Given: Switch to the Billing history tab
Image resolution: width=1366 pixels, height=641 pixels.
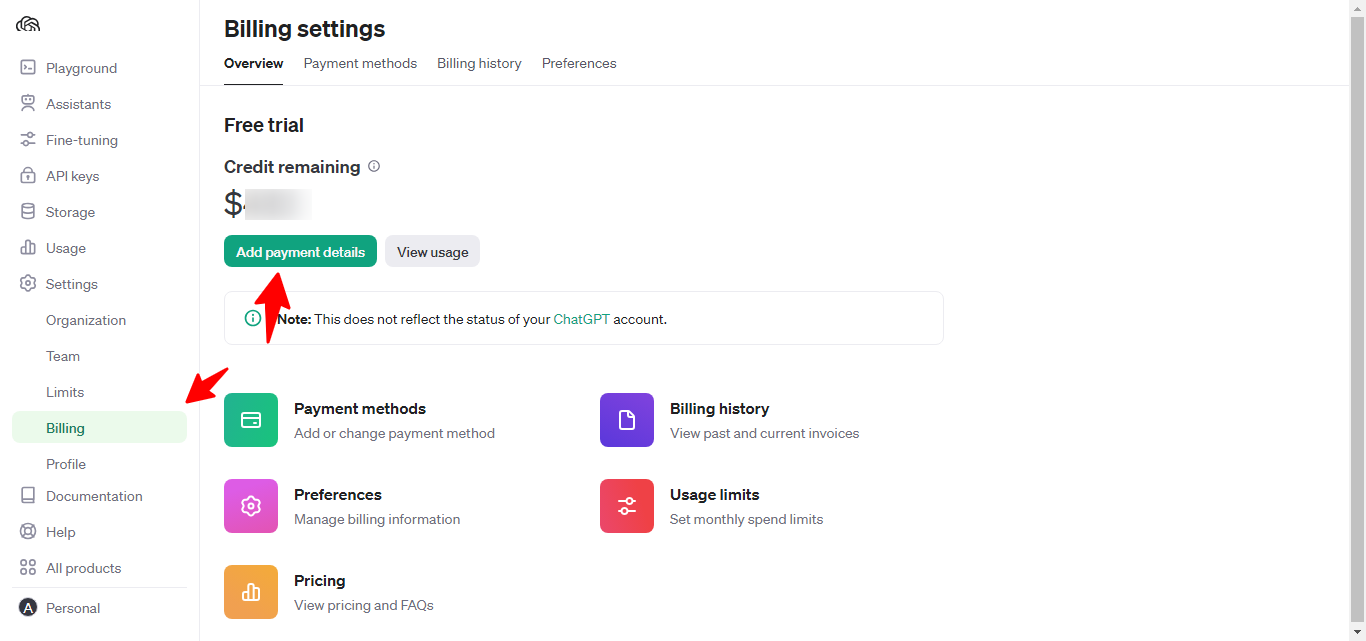Looking at the screenshot, I should pyautogui.click(x=479, y=63).
